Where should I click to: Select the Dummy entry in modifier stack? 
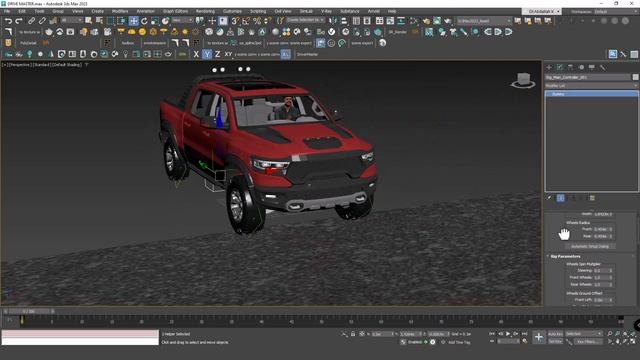[591, 94]
